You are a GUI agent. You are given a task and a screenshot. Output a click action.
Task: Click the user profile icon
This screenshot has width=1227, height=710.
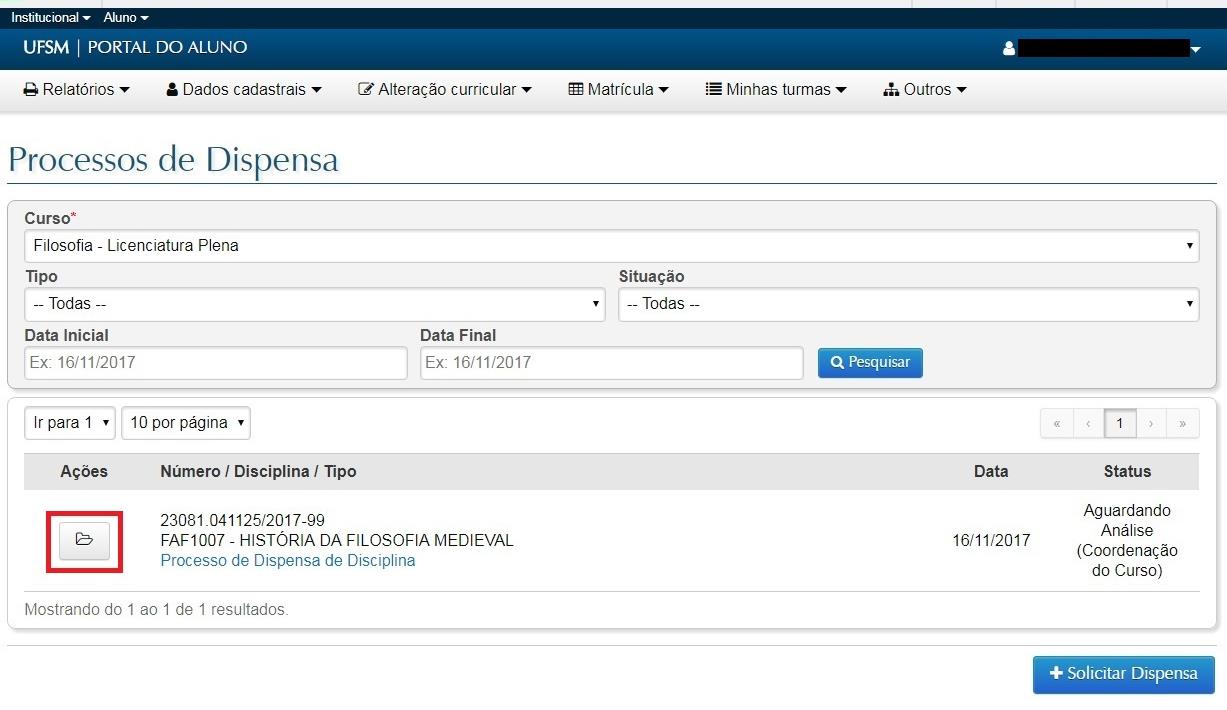pos(1009,48)
